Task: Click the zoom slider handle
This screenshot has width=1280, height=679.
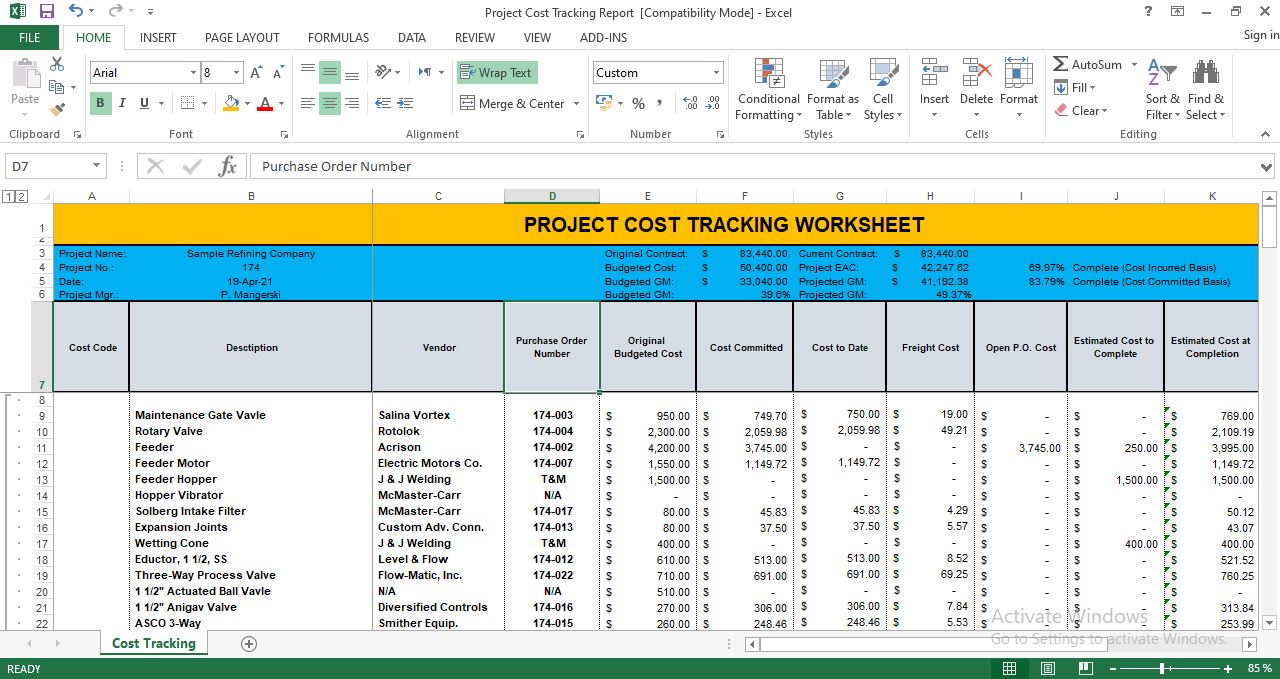Action: pyautogui.click(x=1162, y=668)
